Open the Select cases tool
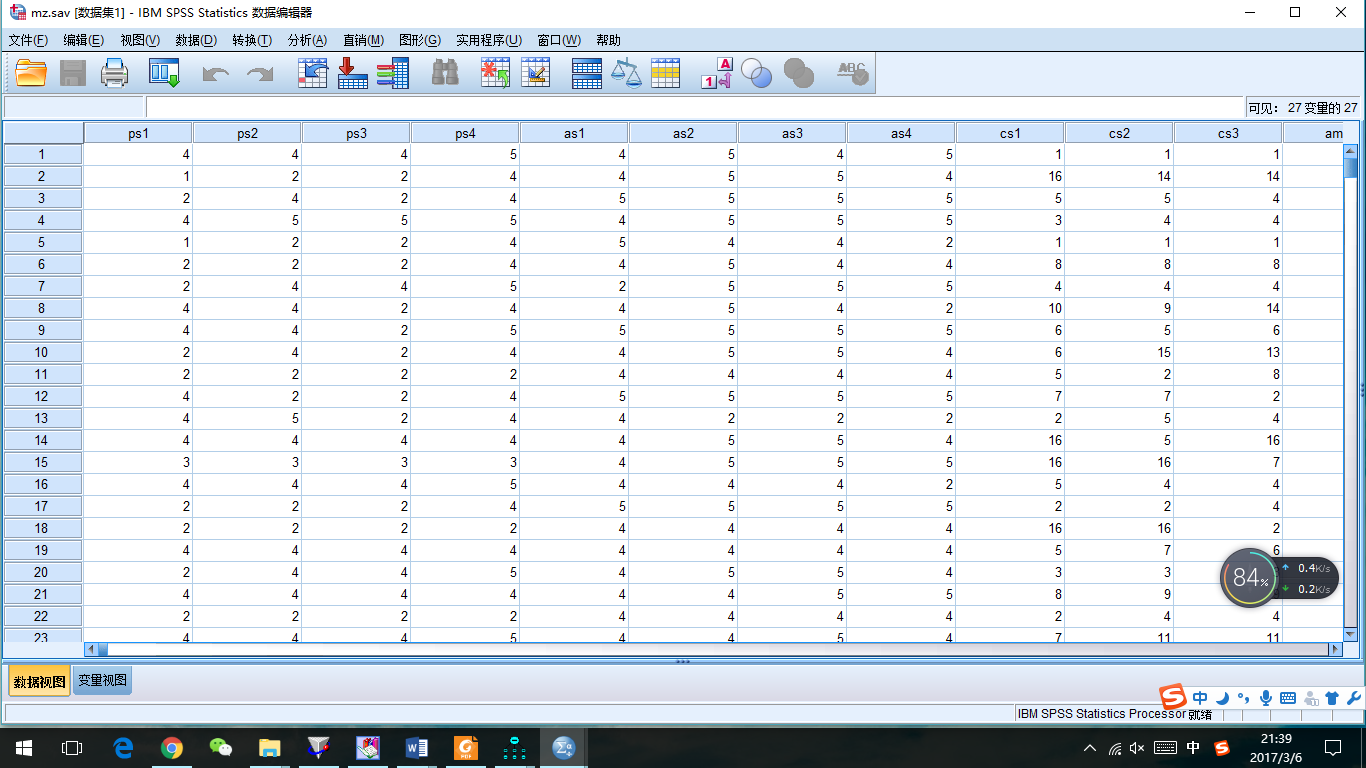This screenshot has width=1366, height=768. click(666, 73)
